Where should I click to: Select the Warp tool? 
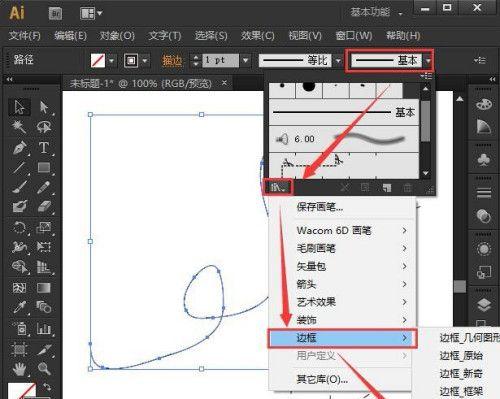(19, 247)
